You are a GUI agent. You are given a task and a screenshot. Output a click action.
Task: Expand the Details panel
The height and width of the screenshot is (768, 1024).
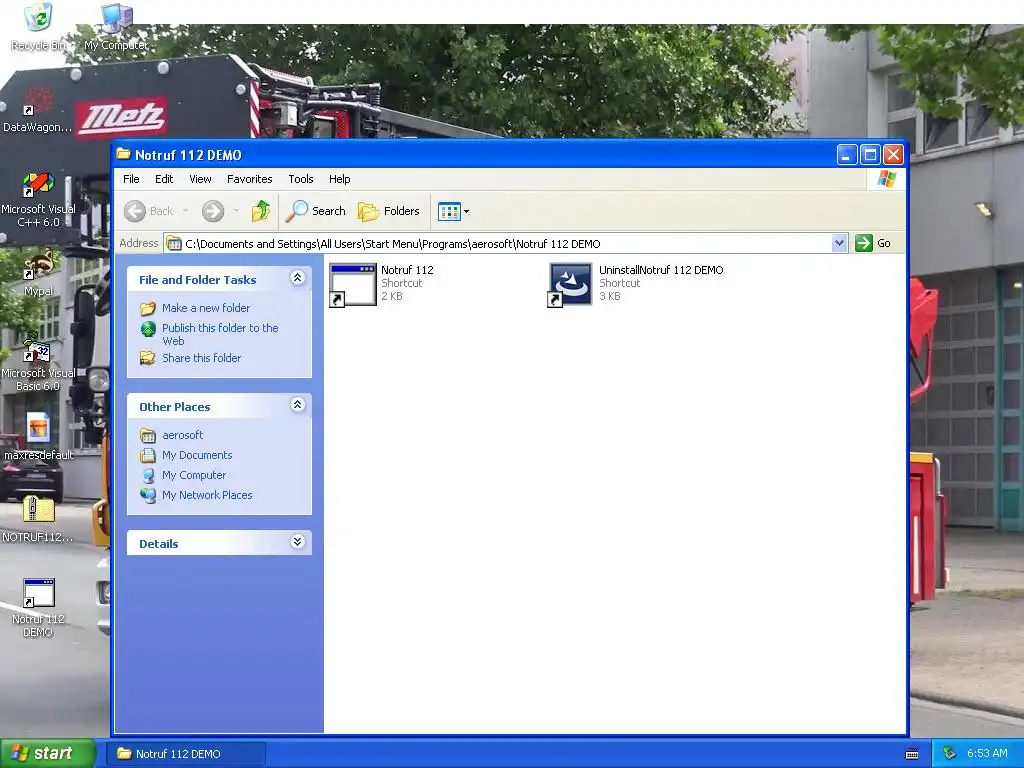tap(297, 542)
